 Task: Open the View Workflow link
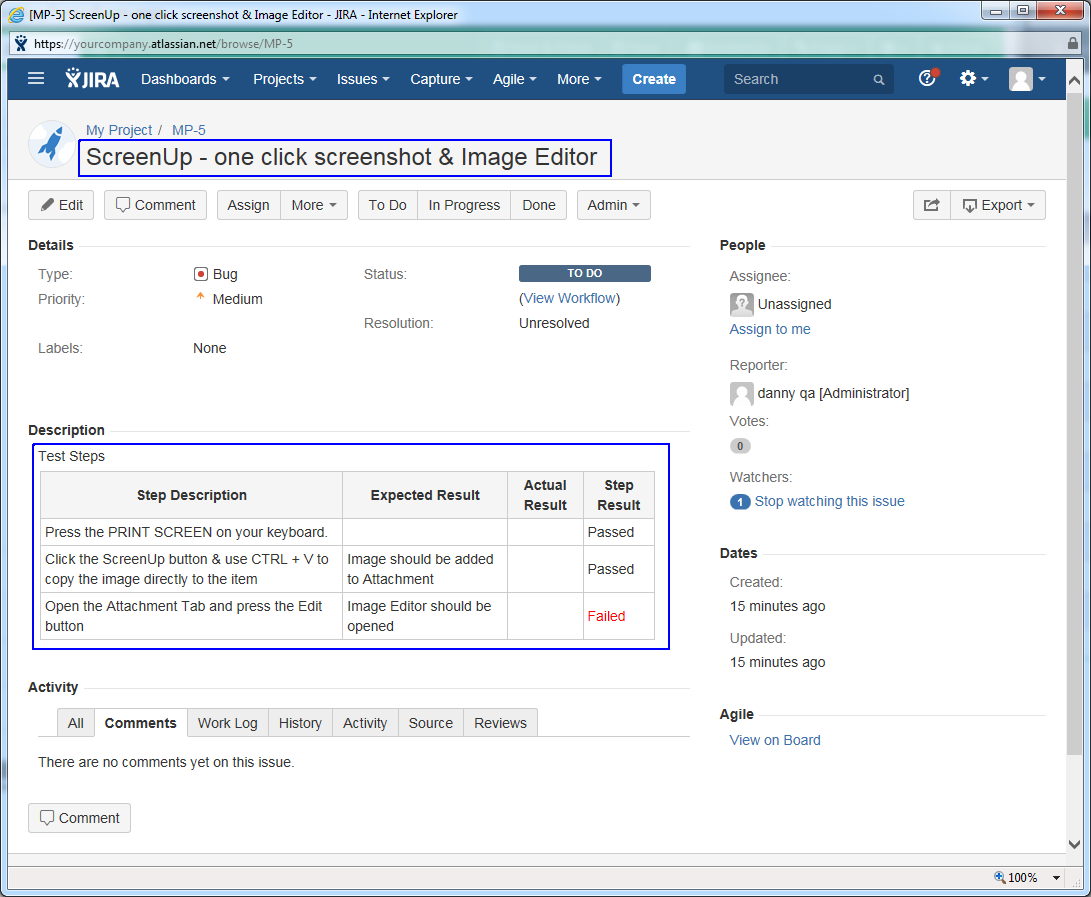pos(570,298)
